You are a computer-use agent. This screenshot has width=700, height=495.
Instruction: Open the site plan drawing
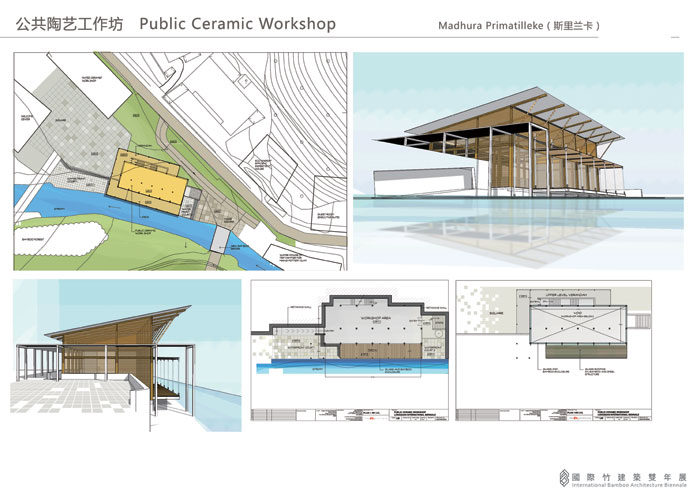180,160
